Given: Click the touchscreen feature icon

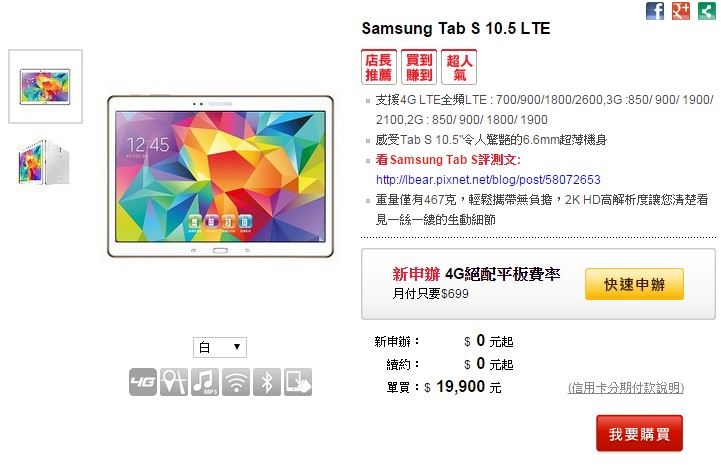Looking at the screenshot, I should (x=298, y=382).
